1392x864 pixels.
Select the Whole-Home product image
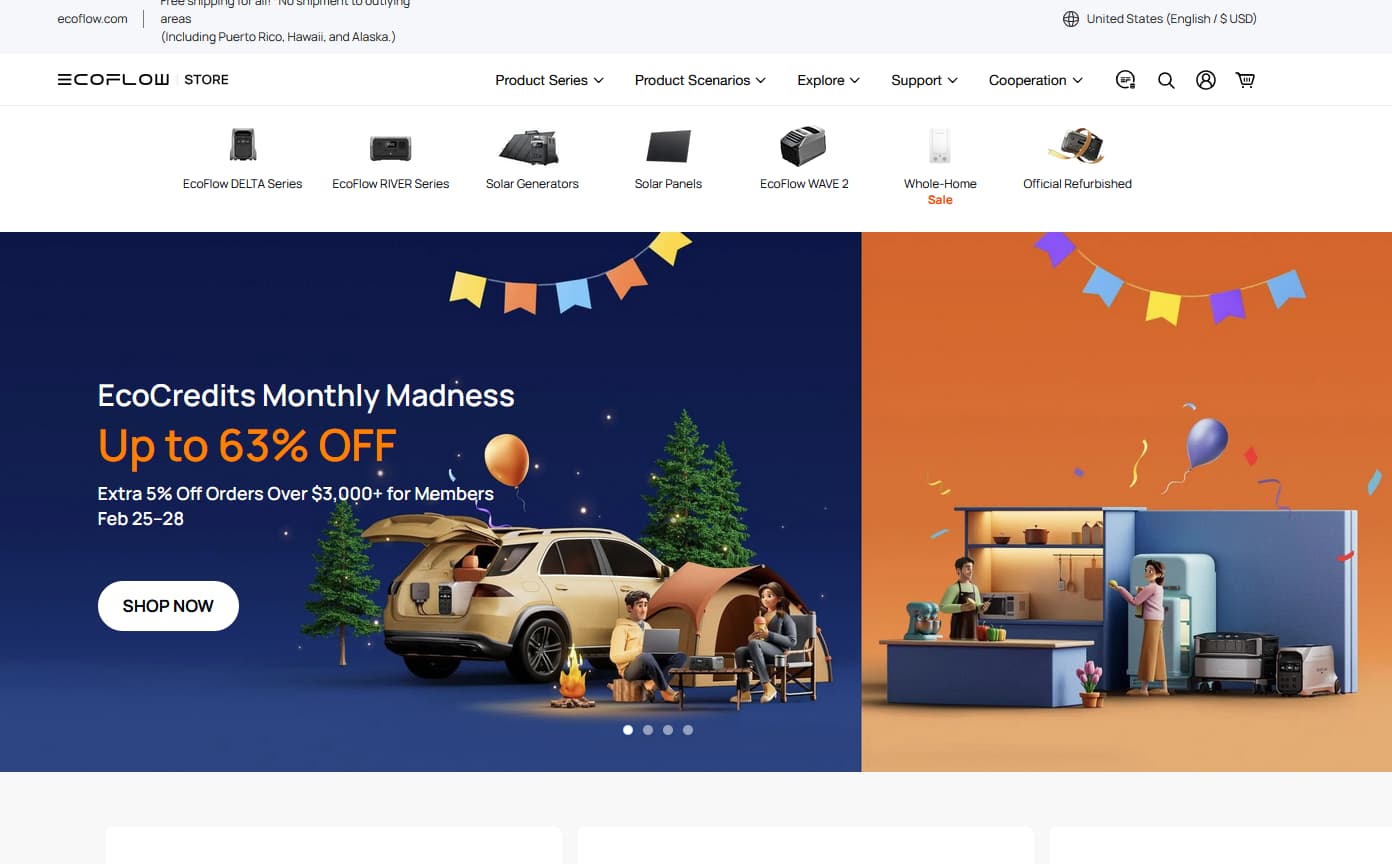point(940,146)
